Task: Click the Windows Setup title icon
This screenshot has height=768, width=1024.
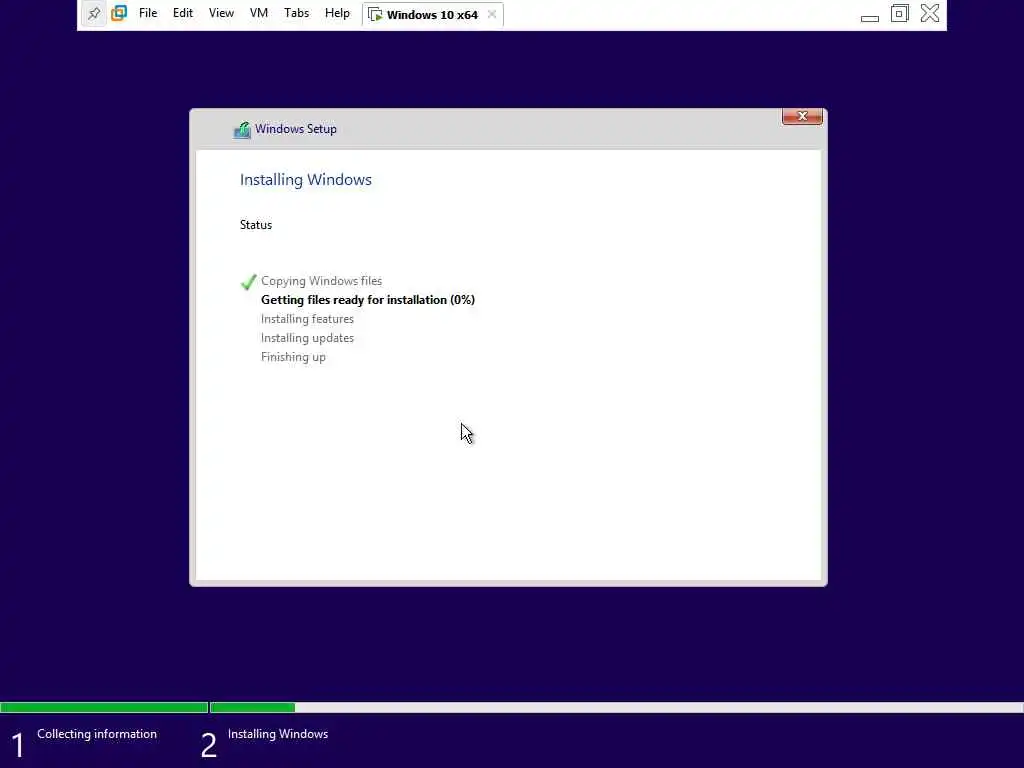Action: 242,130
